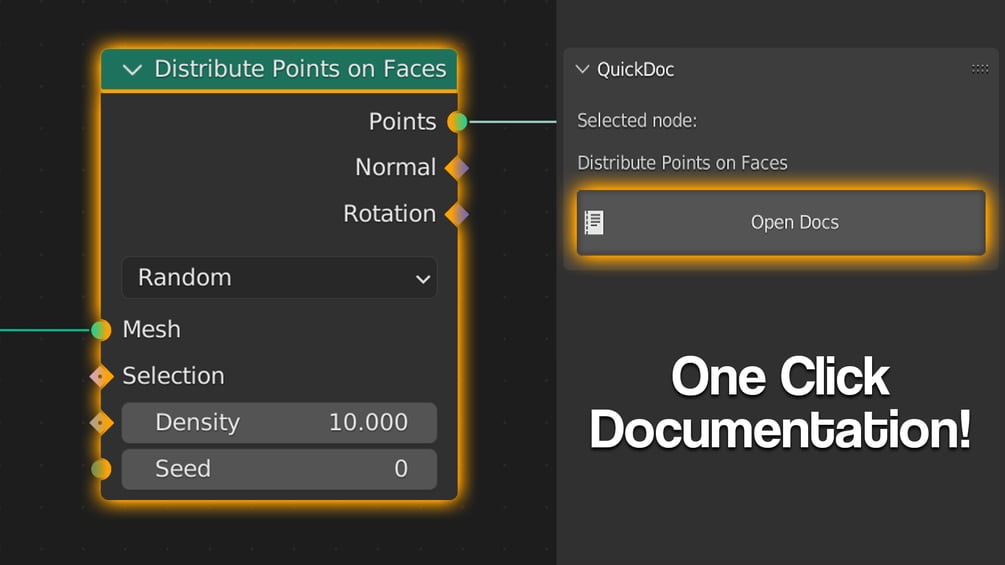Click the Density input socket
This screenshot has height=565, width=1005.
[x=101, y=423]
